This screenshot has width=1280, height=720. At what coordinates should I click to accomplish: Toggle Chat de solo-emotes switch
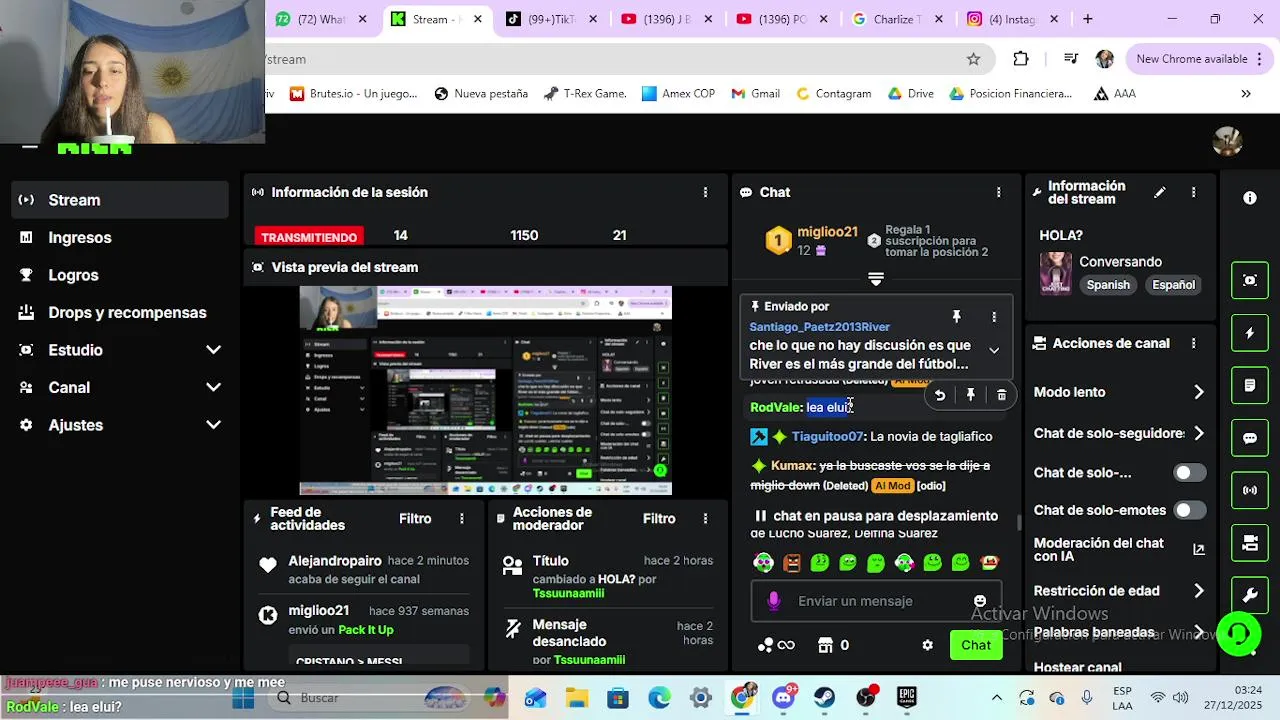pyautogui.click(x=1189, y=510)
